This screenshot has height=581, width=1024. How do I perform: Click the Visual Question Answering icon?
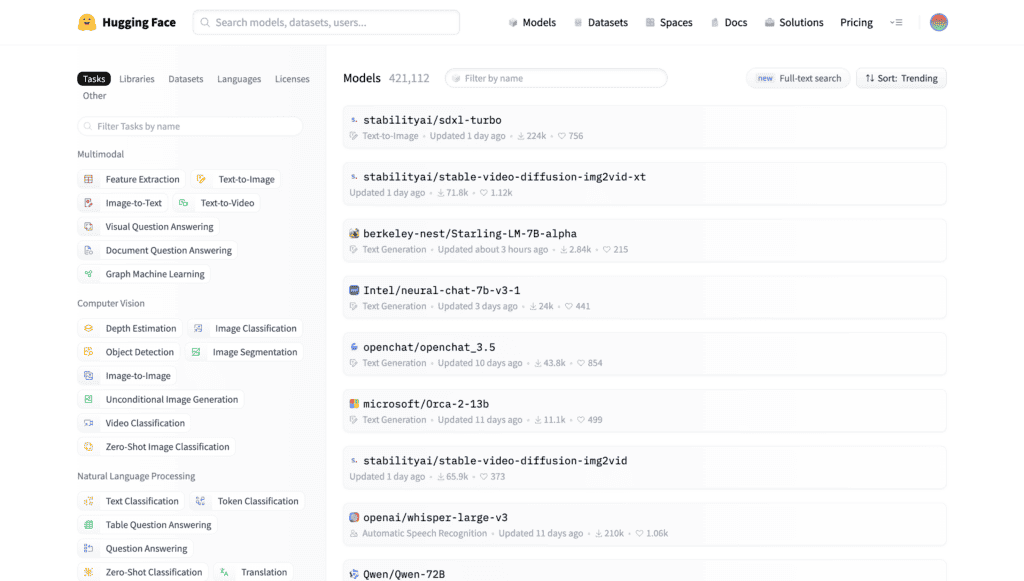pyautogui.click(x=89, y=227)
